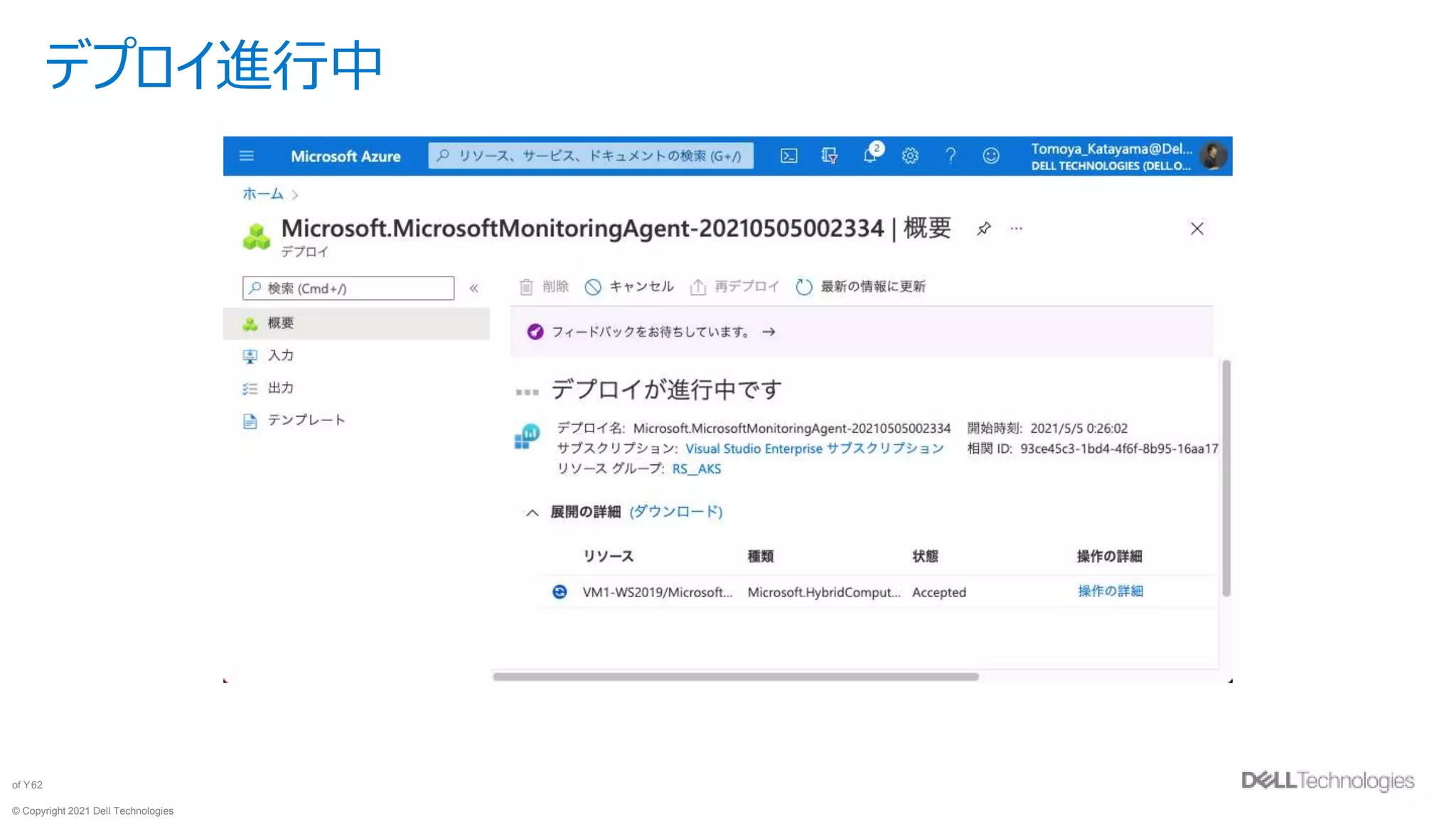The width and height of the screenshot is (1456, 819).
Task: Collapse the left menu with double chevron
Action: pyautogui.click(x=474, y=288)
